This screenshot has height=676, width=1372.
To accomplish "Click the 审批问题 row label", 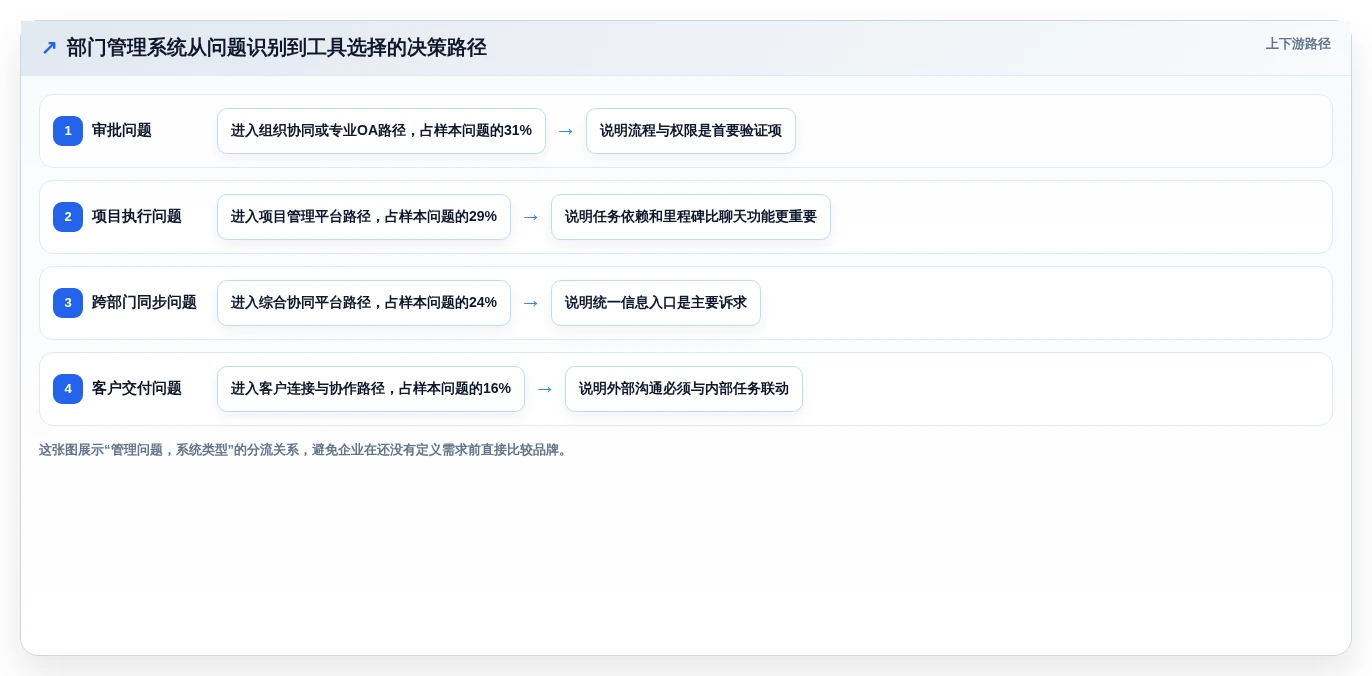I will click(x=122, y=131).
